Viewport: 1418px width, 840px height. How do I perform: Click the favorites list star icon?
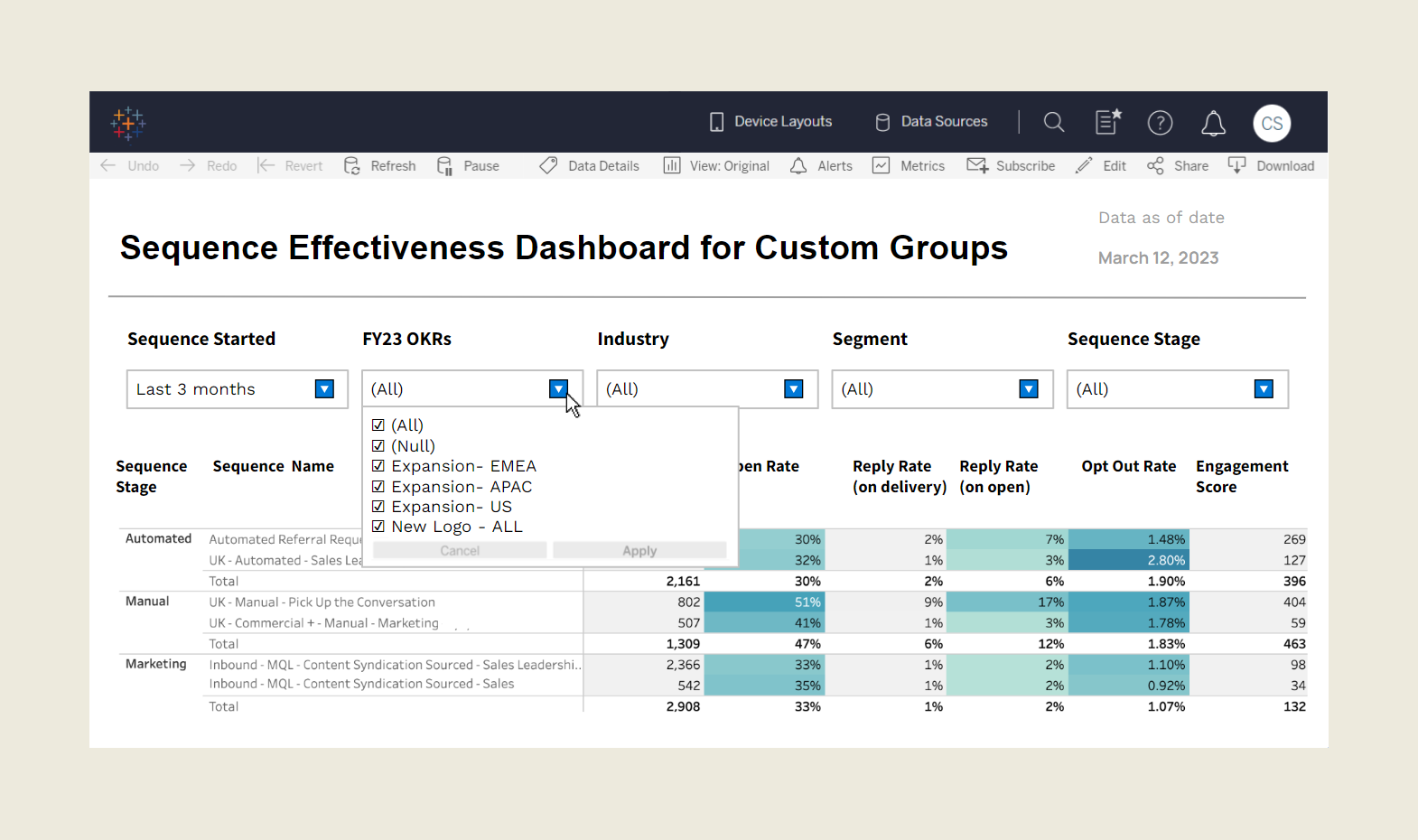[x=1108, y=121]
